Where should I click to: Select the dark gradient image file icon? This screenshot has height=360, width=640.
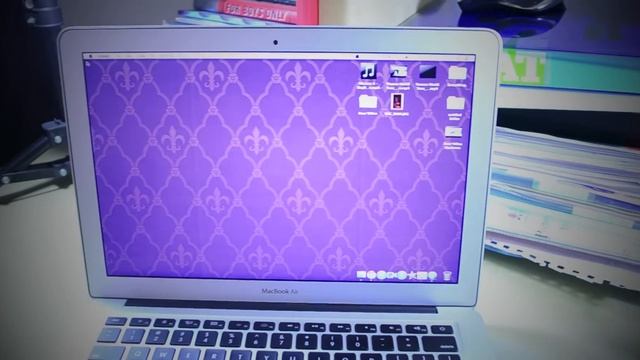click(427, 73)
